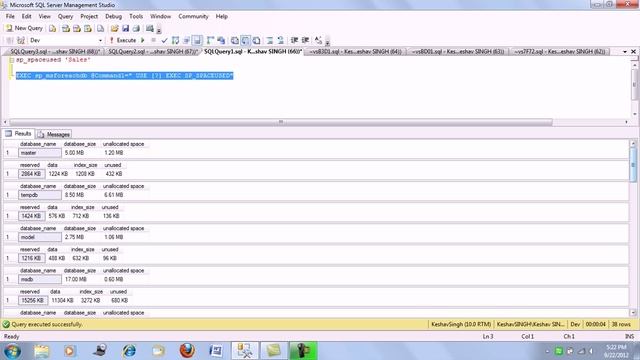
Task: Select the Results tab
Action: (18, 133)
